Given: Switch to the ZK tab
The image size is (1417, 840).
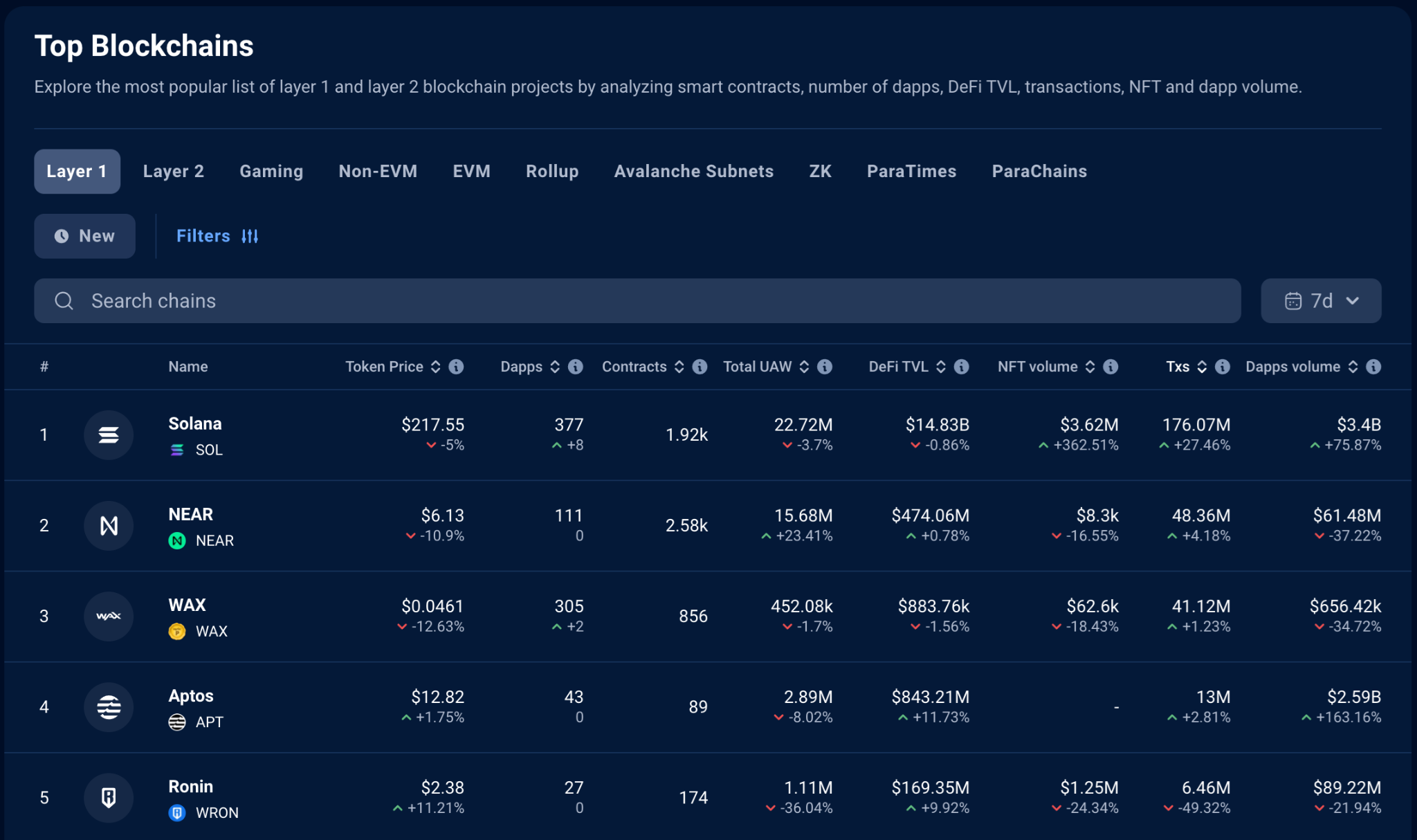Looking at the screenshot, I should point(820,172).
